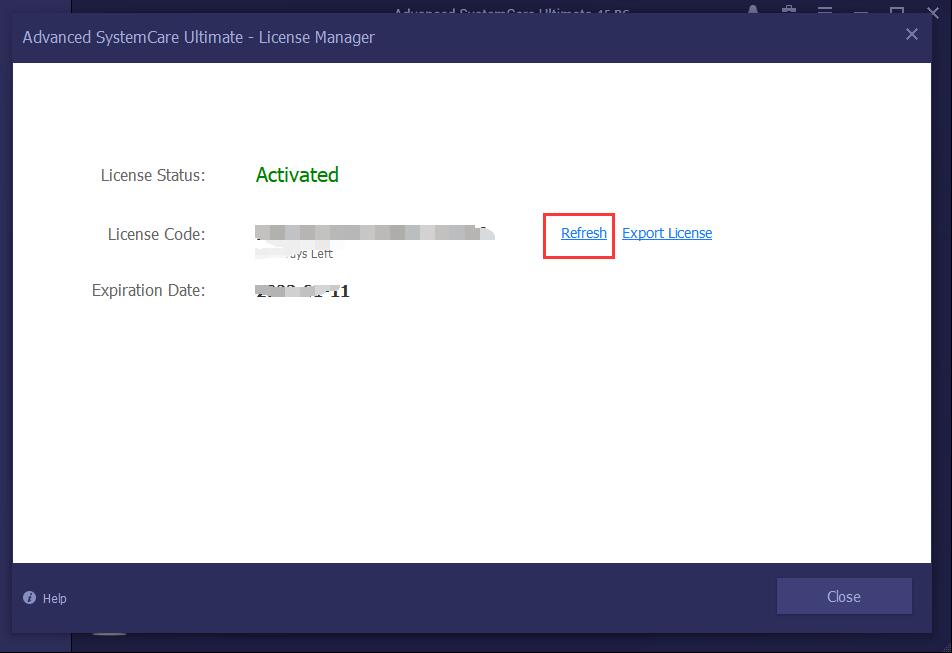This screenshot has width=952, height=653.
Task: Click the Help info icon
Action: coord(29,598)
